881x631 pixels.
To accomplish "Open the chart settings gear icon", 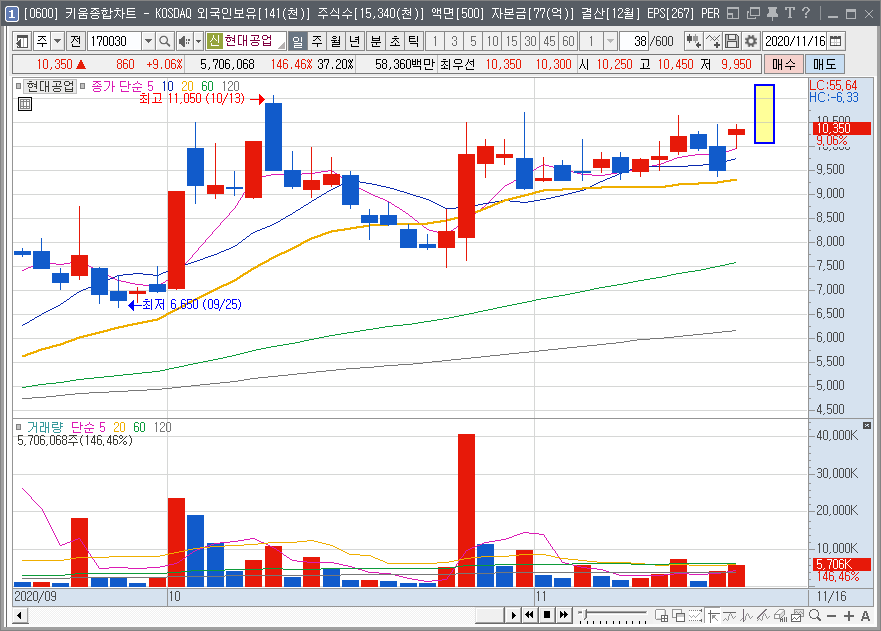I will point(751,41).
